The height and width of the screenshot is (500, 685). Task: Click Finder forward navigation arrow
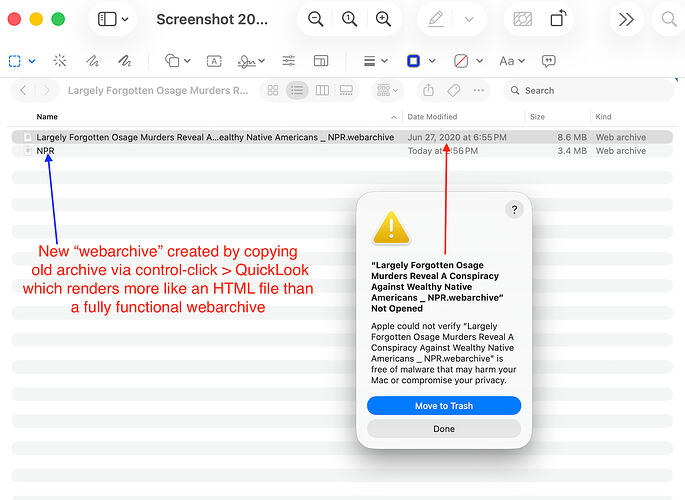coord(46,90)
